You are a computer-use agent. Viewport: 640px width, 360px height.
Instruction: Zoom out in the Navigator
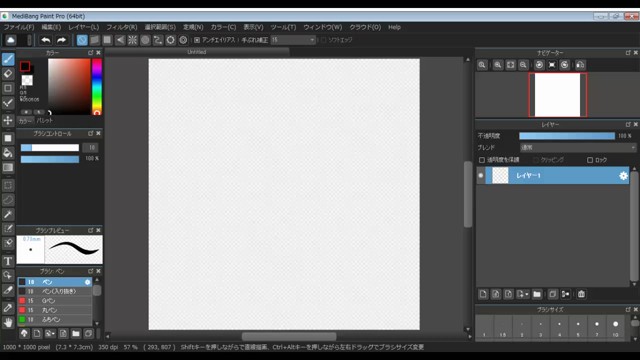click(523, 65)
